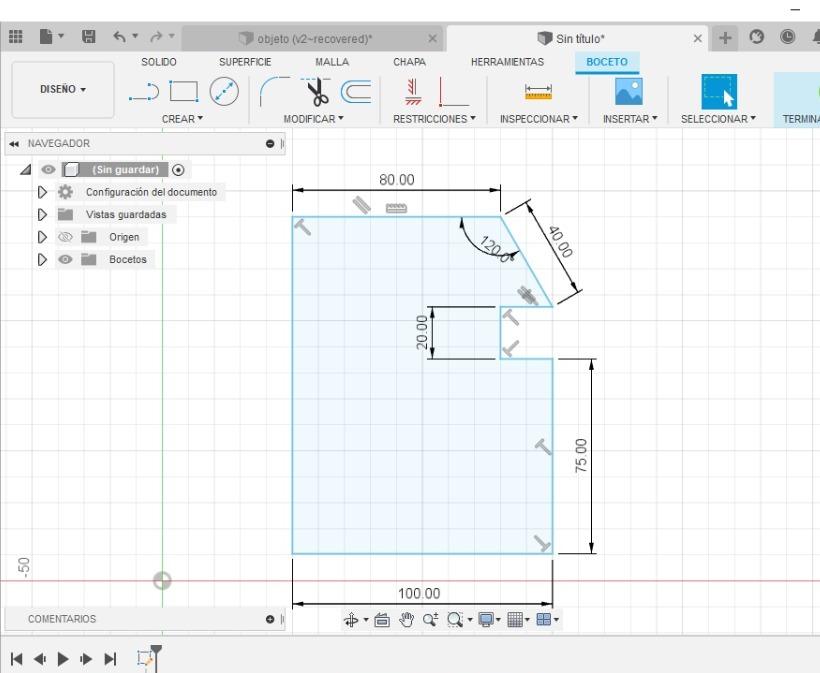This screenshot has height=673, width=820.
Task: Open the SELECCIONAR dropdown menu
Action: 718,119
